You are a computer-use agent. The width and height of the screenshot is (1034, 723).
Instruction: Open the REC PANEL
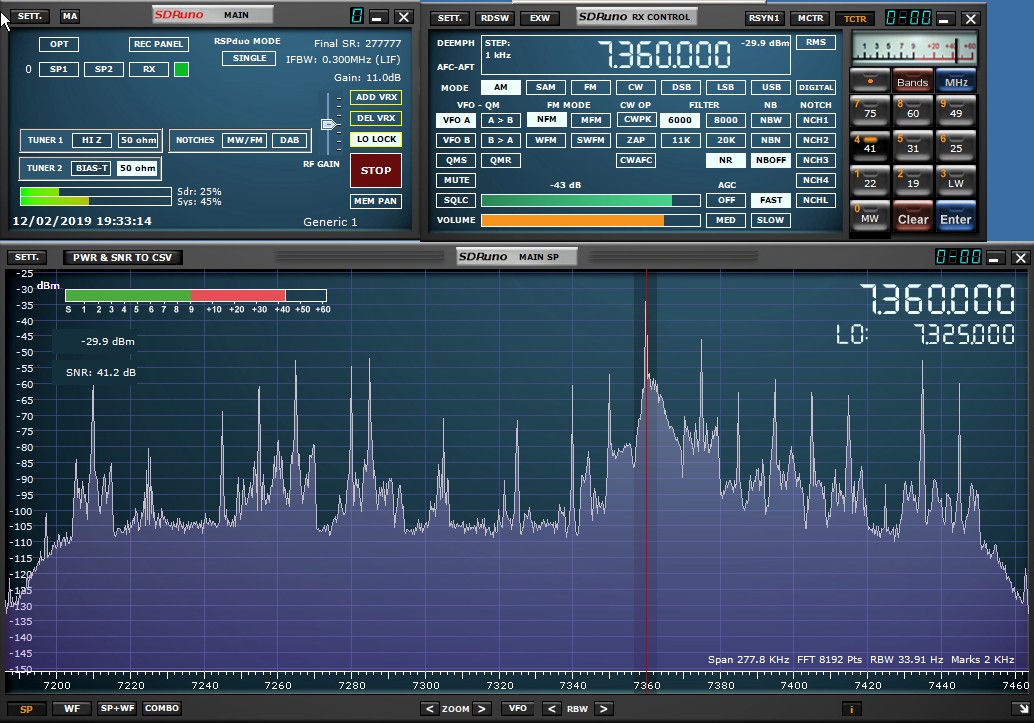(158, 44)
